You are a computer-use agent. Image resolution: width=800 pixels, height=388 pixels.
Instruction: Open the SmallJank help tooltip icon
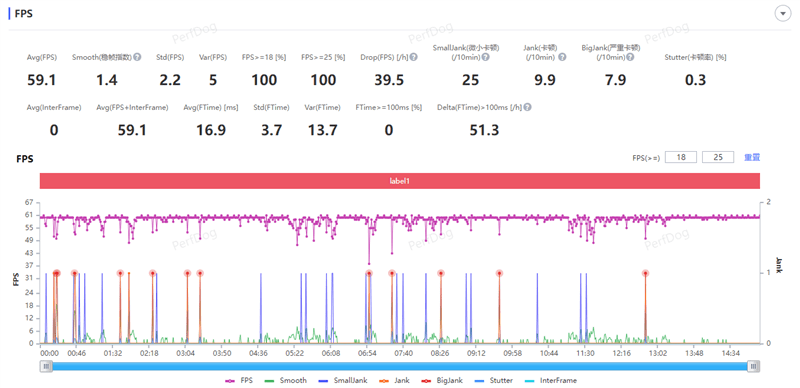point(485,57)
